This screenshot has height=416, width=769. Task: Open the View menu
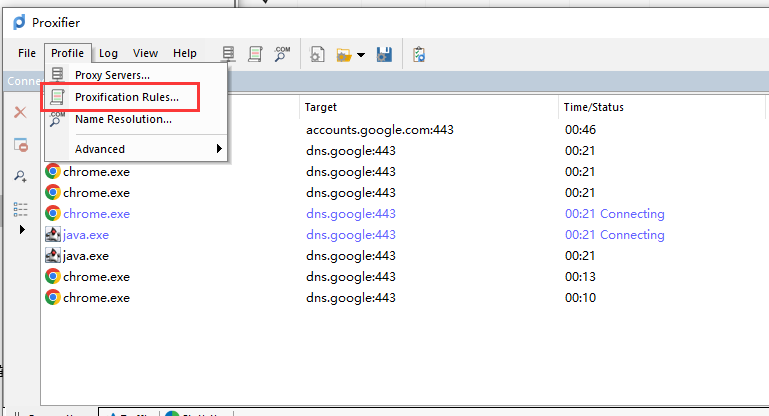click(x=145, y=53)
